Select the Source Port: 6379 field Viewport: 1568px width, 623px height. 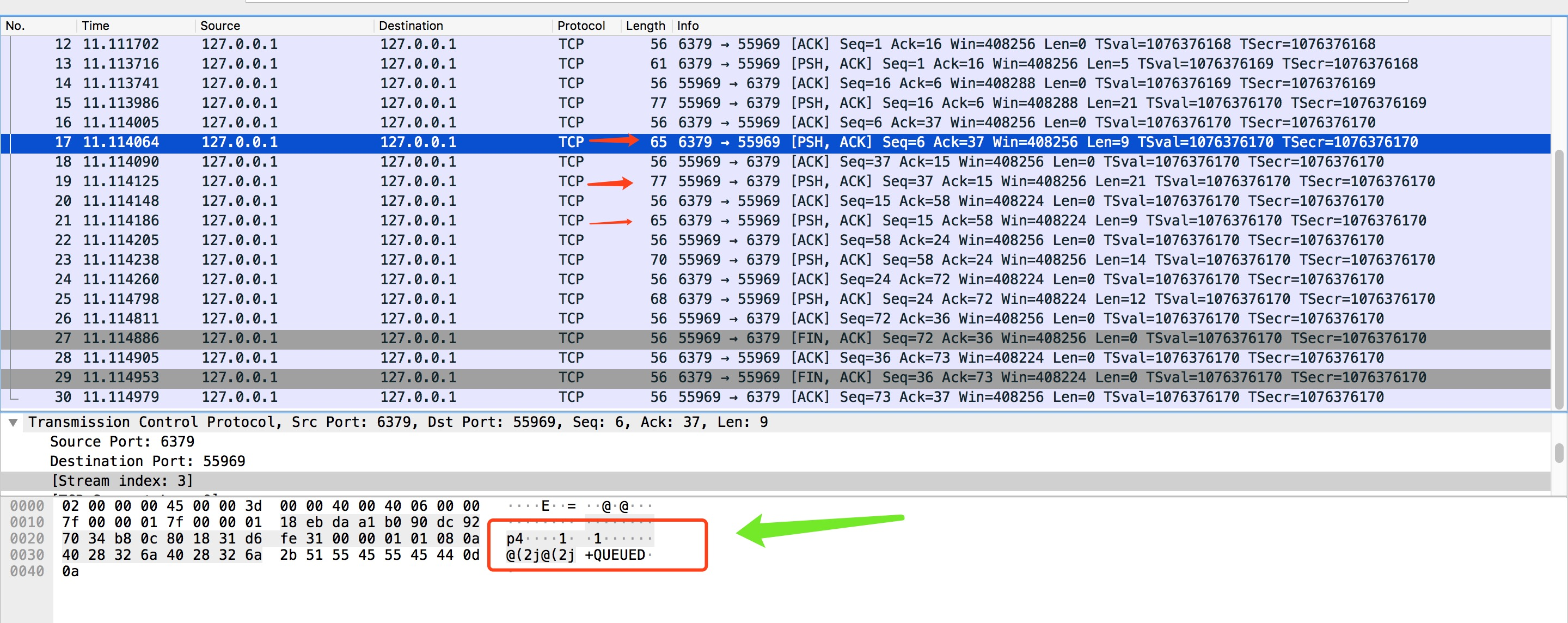122,442
